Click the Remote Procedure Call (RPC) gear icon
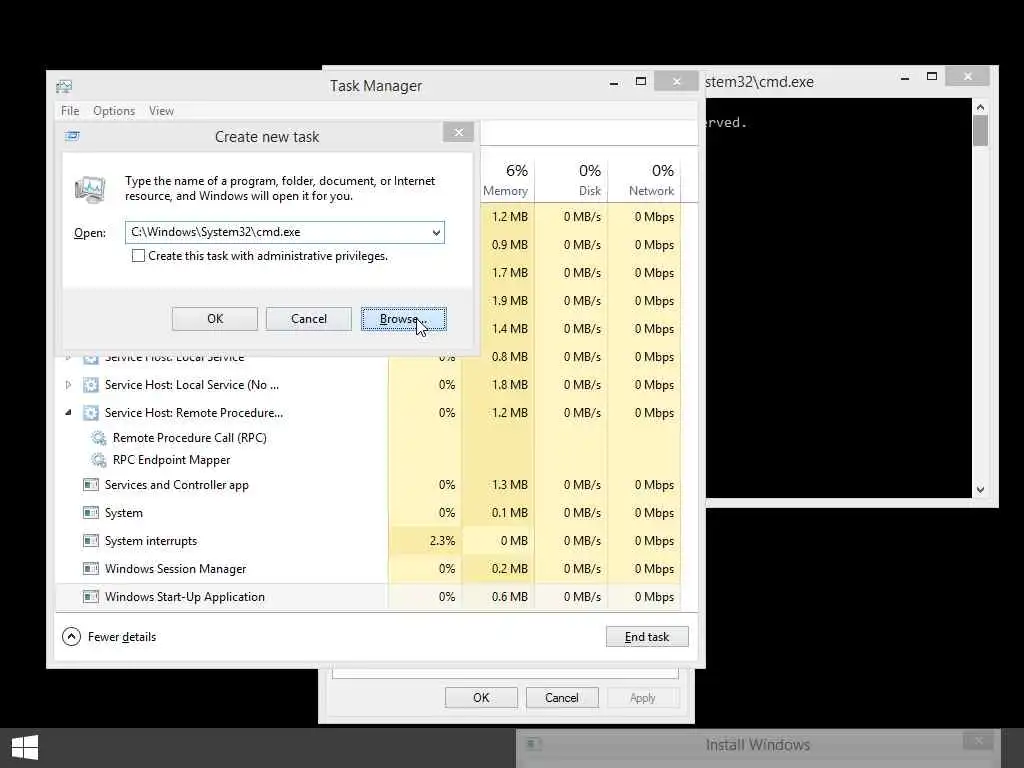The image size is (1024, 768). [99, 438]
